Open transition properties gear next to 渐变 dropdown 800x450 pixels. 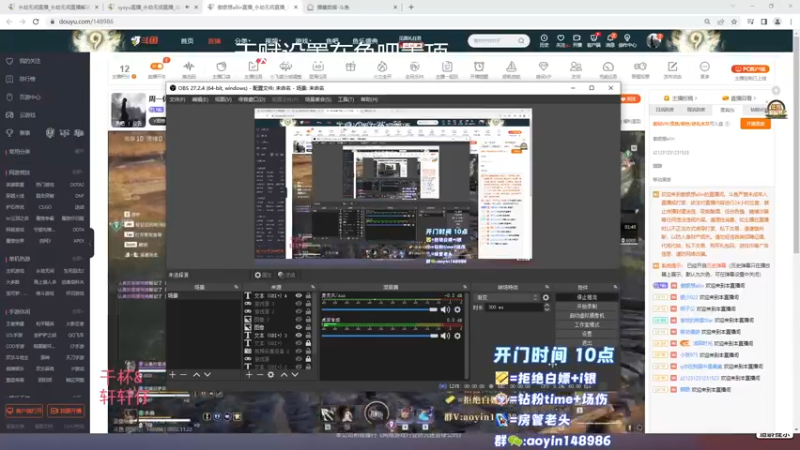[546, 297]
